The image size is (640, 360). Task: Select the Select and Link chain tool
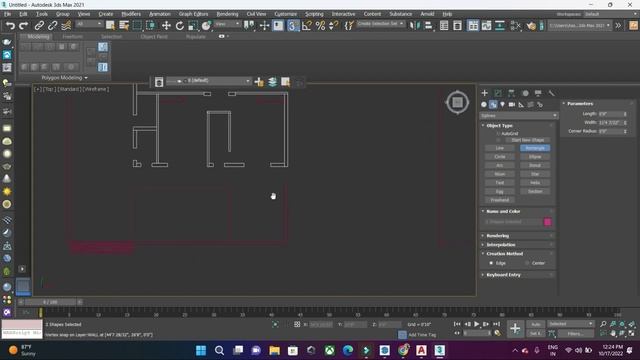39,26
